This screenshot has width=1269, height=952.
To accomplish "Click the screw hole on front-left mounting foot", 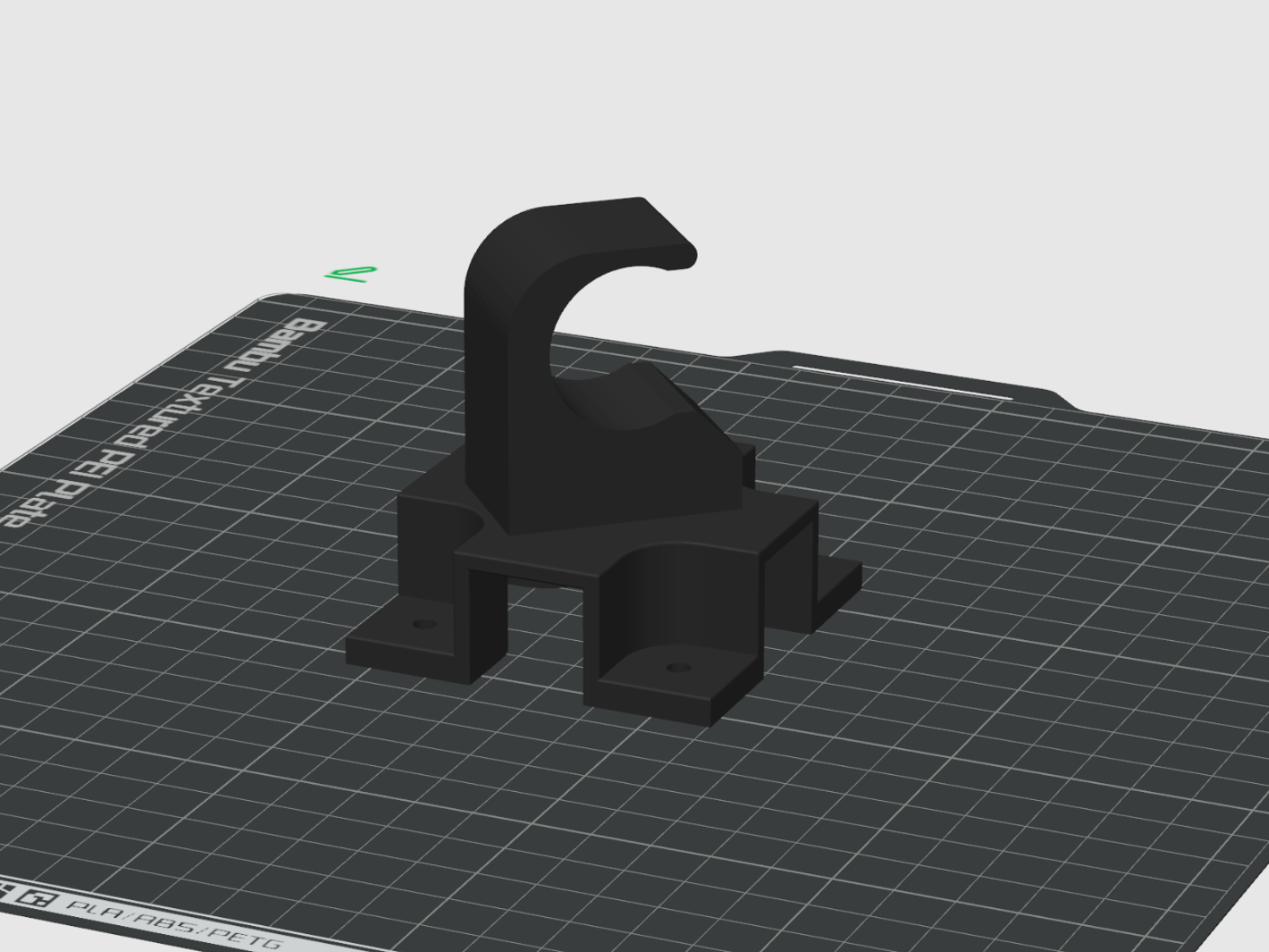I will point(424,625).
